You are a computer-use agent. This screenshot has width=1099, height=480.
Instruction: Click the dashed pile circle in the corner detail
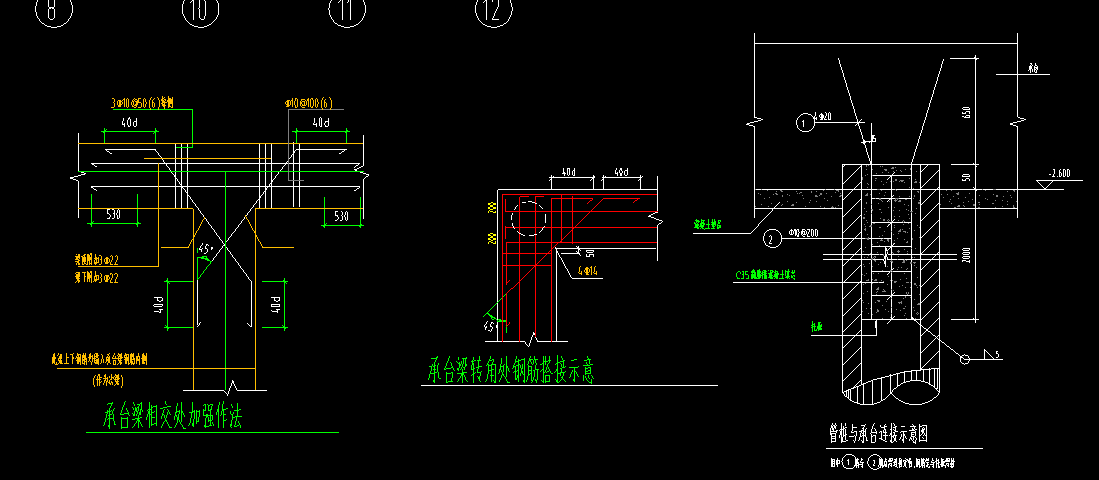click(528, 219)
